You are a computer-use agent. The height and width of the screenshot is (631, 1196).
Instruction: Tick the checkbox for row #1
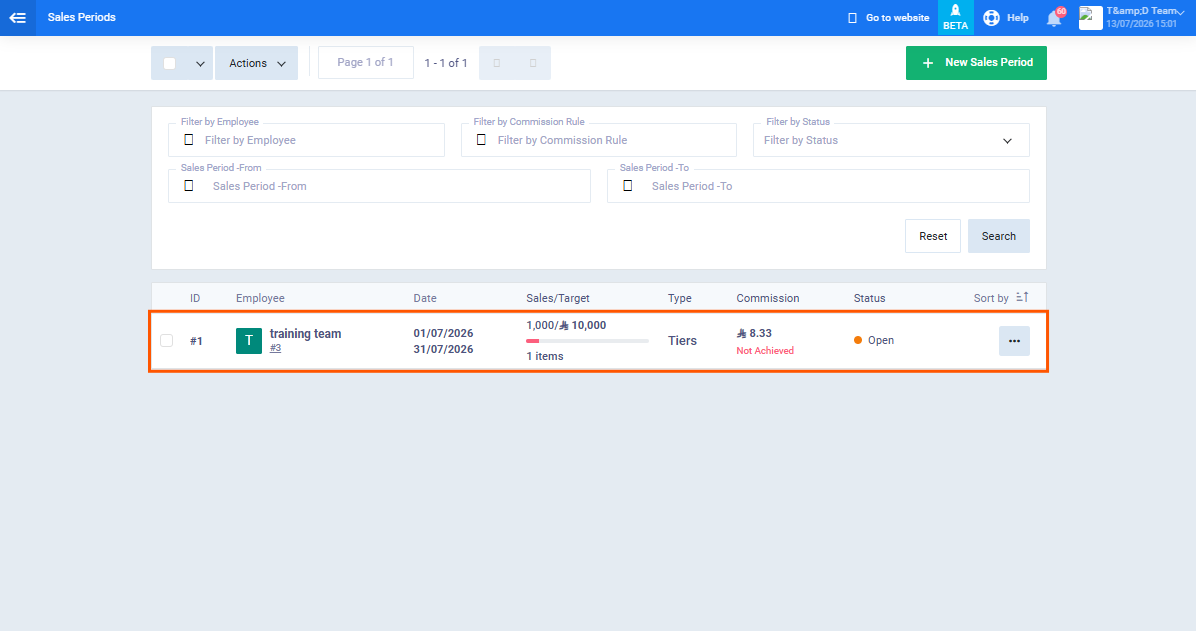point(166,340)
